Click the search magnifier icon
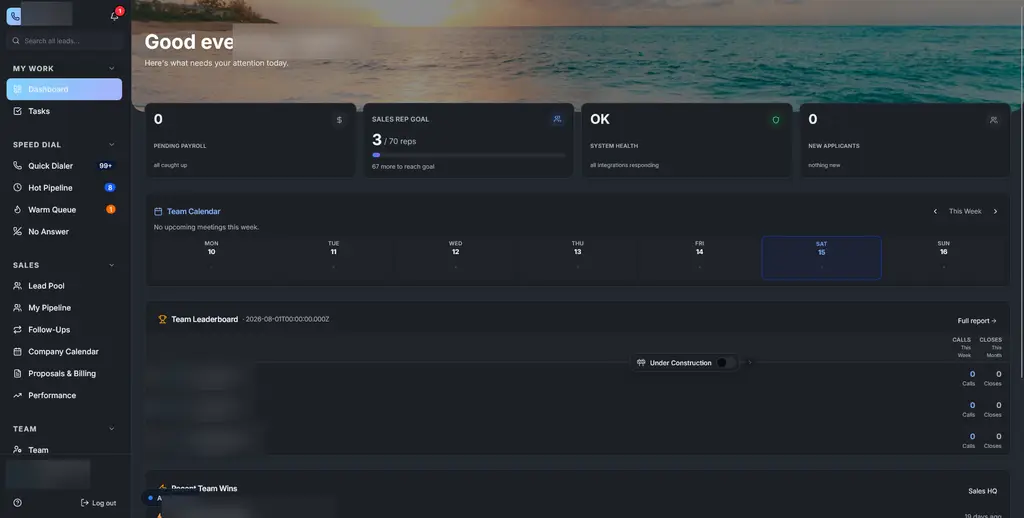This screenshot has height=518, width=1024. pos(16,40)
